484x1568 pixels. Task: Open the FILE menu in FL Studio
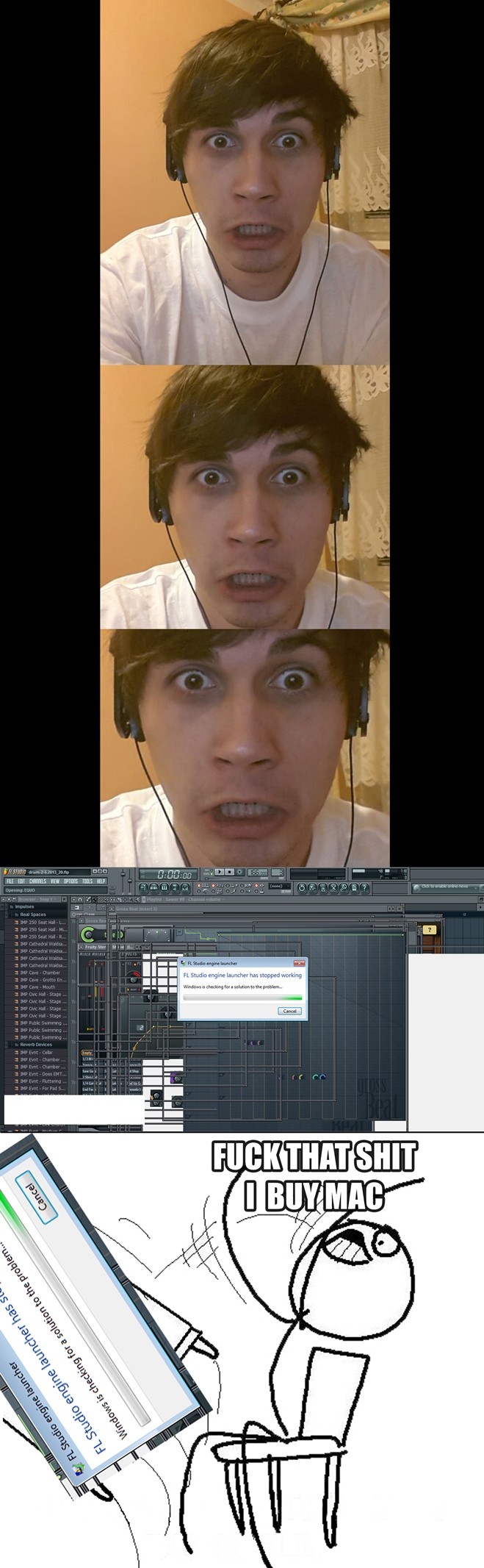[x=10, y=881]
